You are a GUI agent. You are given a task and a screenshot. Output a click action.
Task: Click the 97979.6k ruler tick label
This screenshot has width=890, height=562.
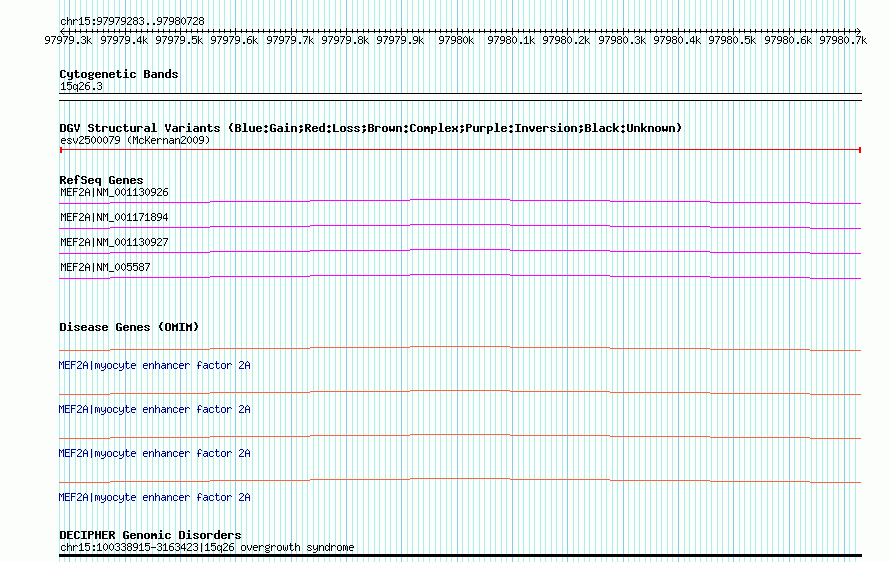coord(234,40)
